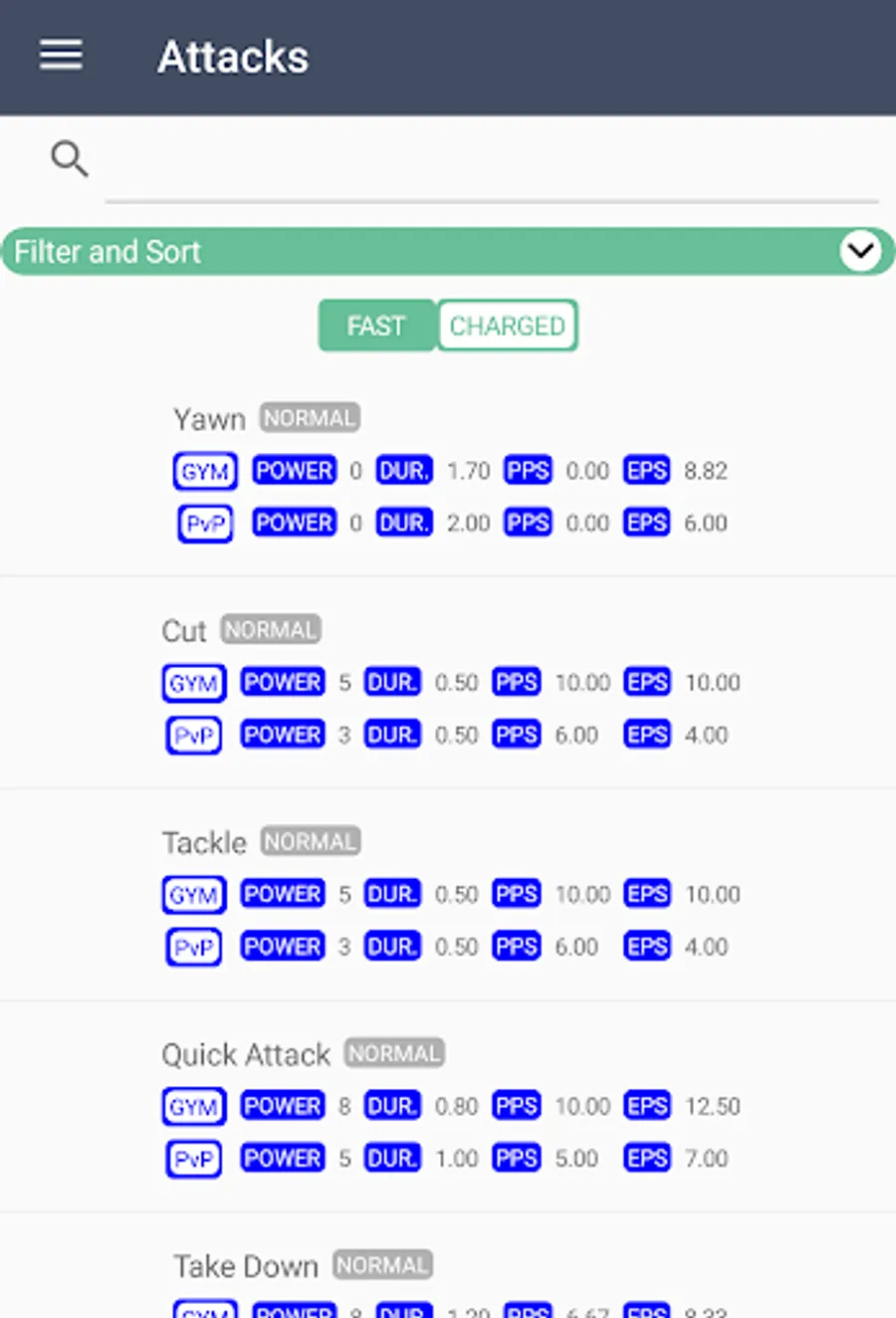Open the Quick Attack entry
Viewport: 896px width, 1318px height.
click(x=246, y=1055)
